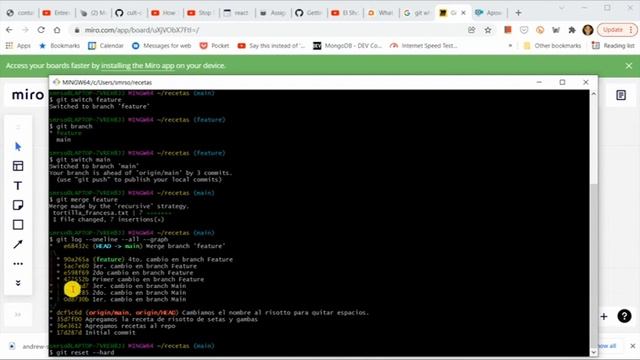Open the Extensions puzzle piece menu
Screen dimensions: 640x360
pos(572,30)
